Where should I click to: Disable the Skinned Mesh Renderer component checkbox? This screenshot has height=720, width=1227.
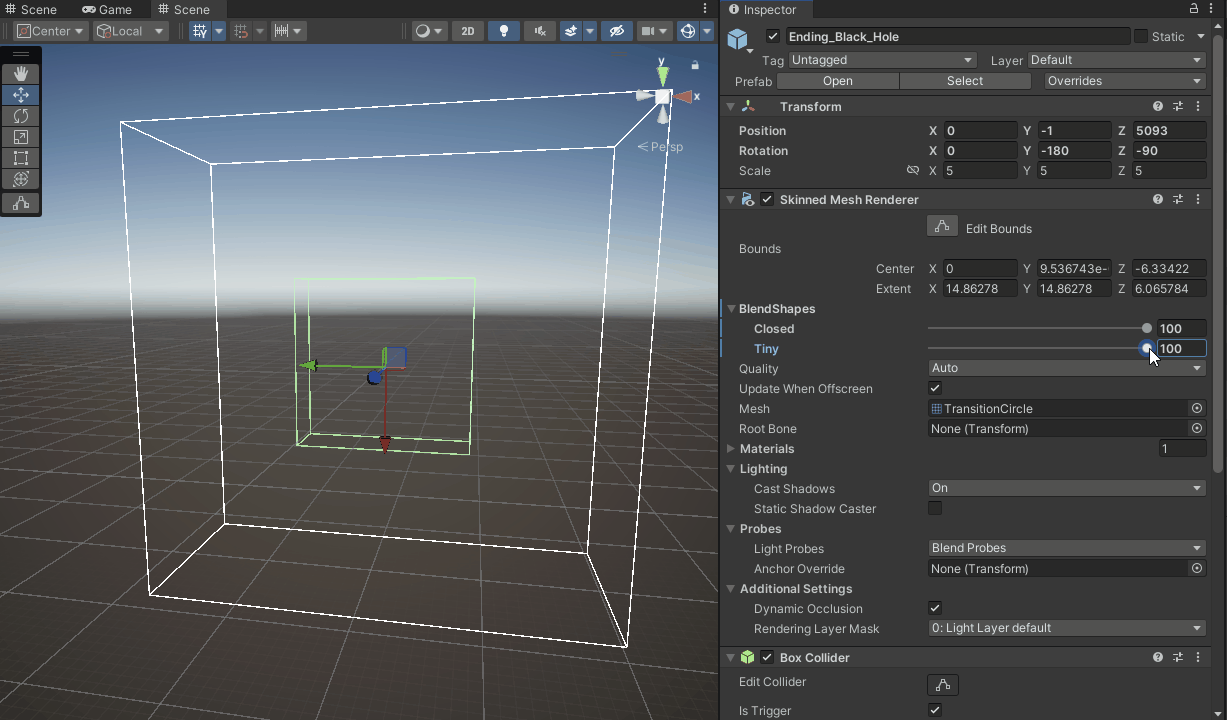pyautogui.click(x=767, y=199)
